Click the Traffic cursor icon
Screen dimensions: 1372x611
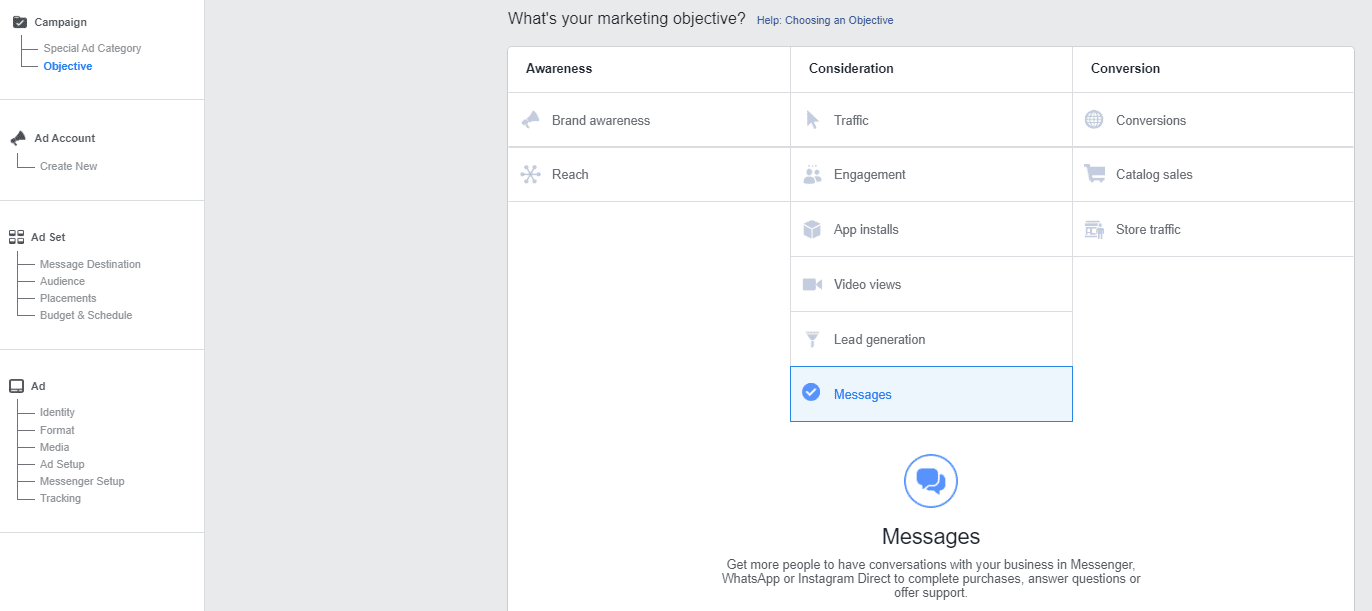point(812,119)
